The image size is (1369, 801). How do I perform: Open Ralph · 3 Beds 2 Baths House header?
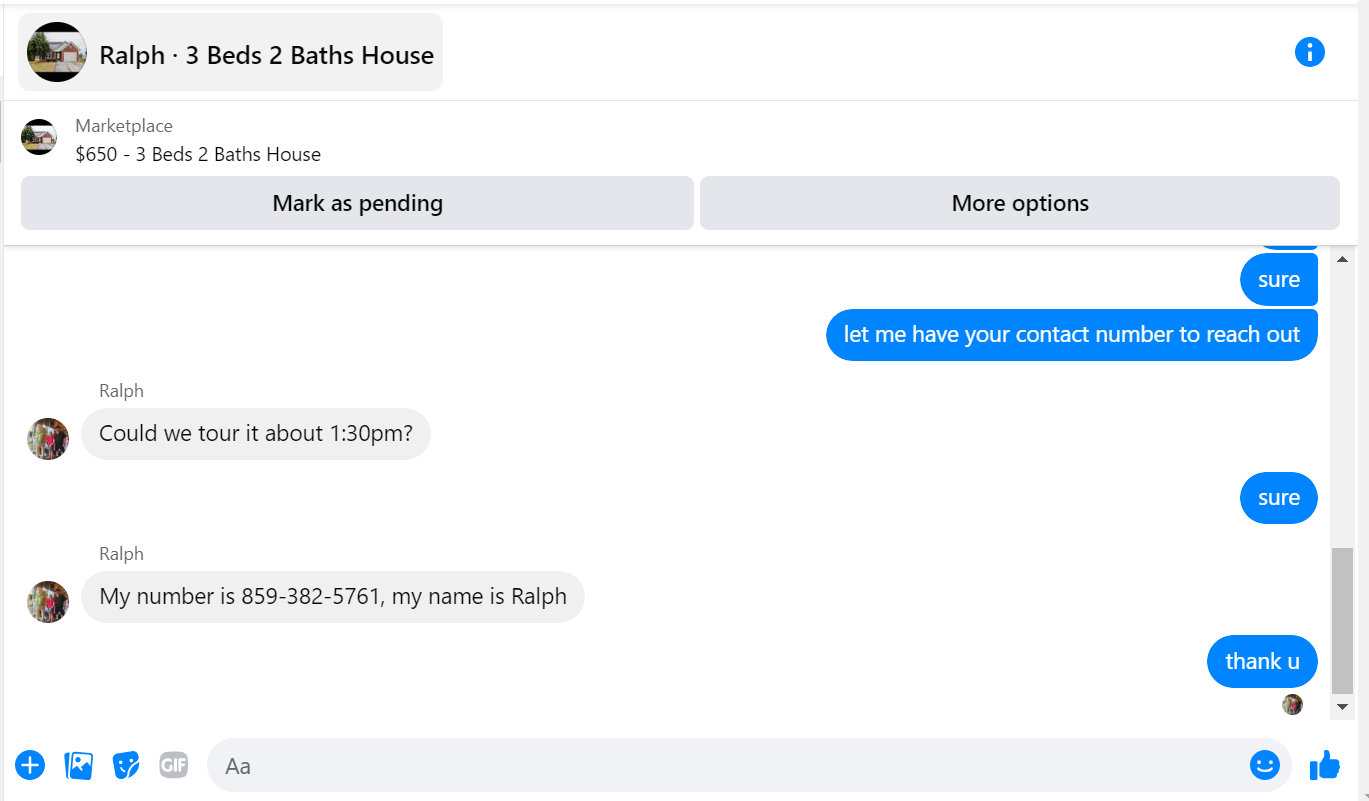[230, 52]
